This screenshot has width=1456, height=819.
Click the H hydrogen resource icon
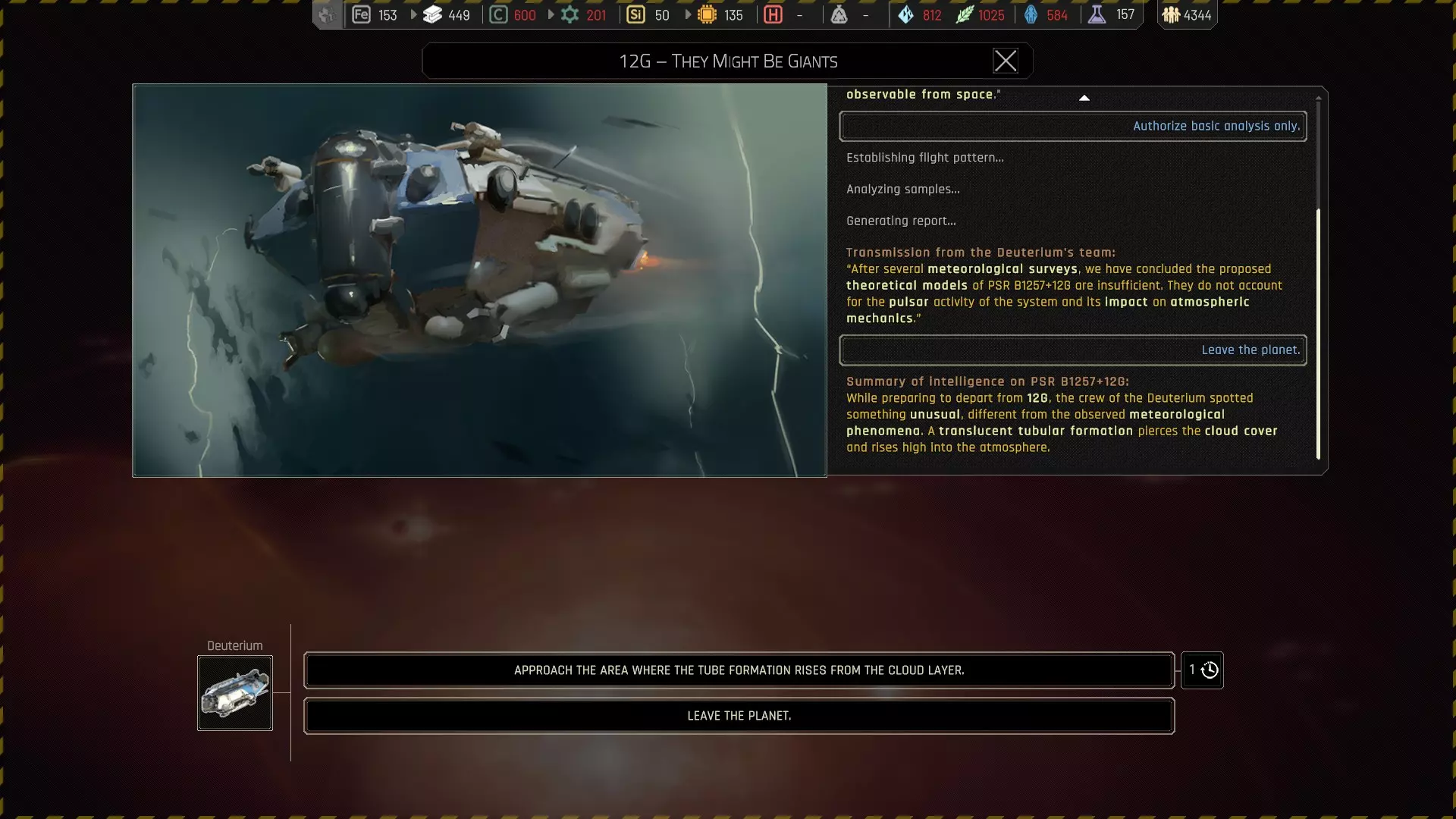[773, 14]
